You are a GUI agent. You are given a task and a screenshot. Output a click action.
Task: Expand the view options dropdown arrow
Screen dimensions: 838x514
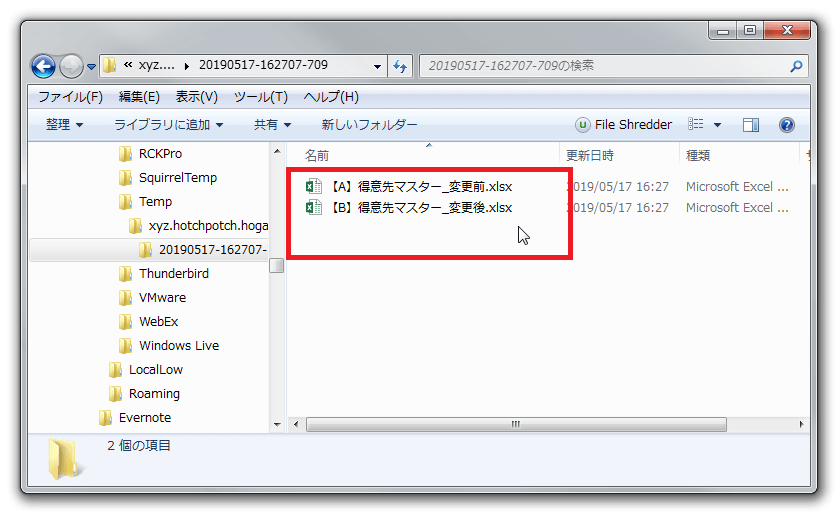pos(717,125)
